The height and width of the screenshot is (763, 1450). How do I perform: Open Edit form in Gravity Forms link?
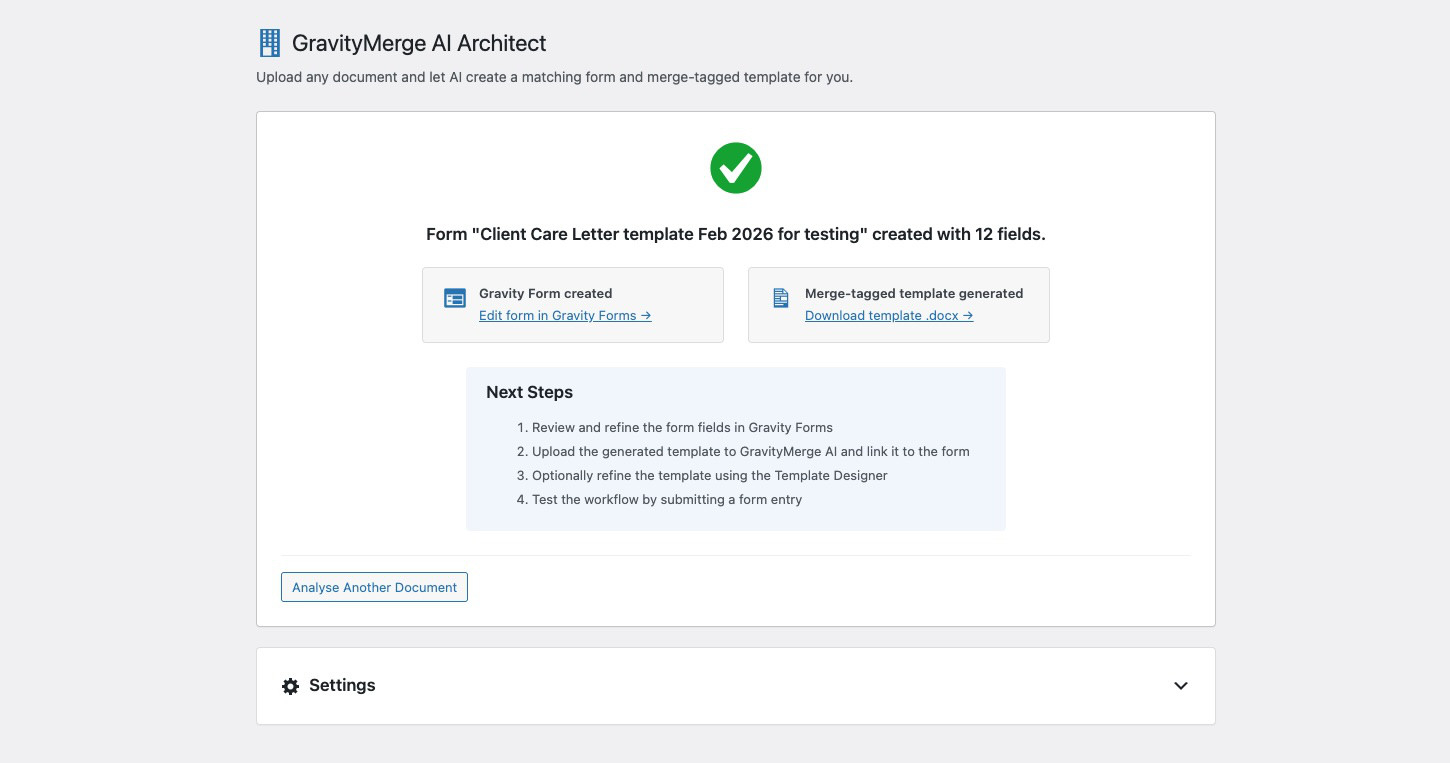click(x=565, y=316)
